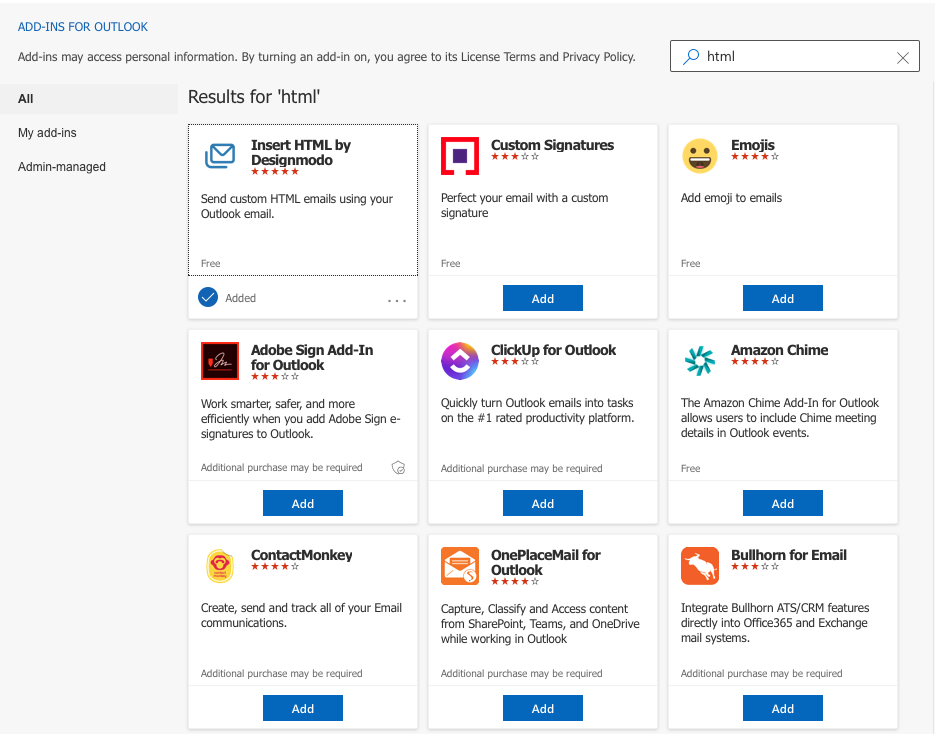Click the Custom Signatures star rating
The height and width of the screenshot is (734, 935).
(515, 157)
